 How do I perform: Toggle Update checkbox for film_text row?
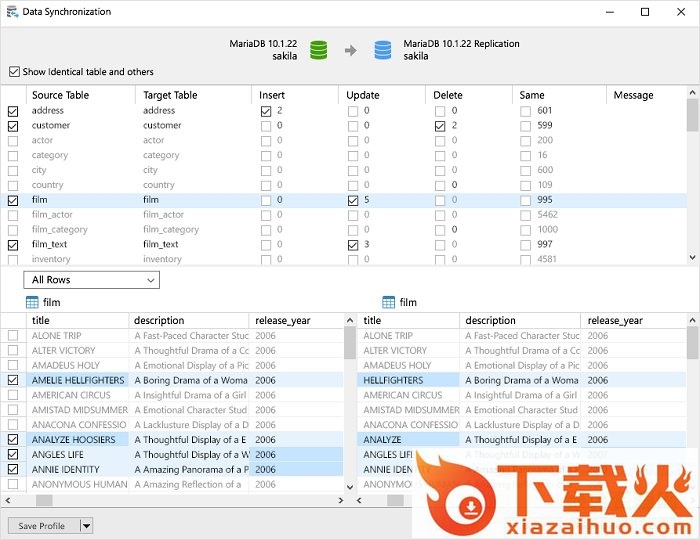[x=353, y=245]
